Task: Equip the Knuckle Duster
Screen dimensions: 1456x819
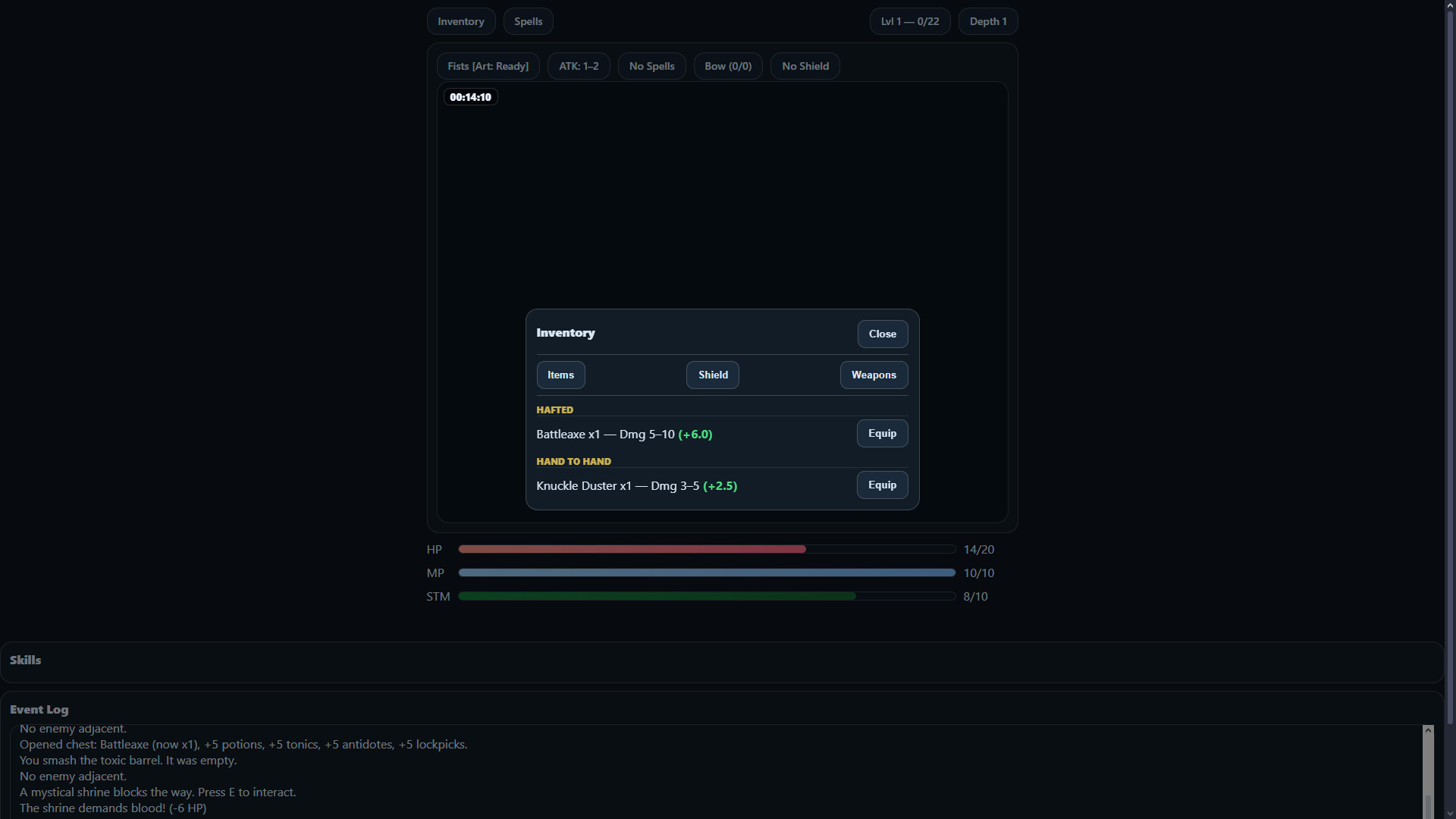Action: (882, 485)
